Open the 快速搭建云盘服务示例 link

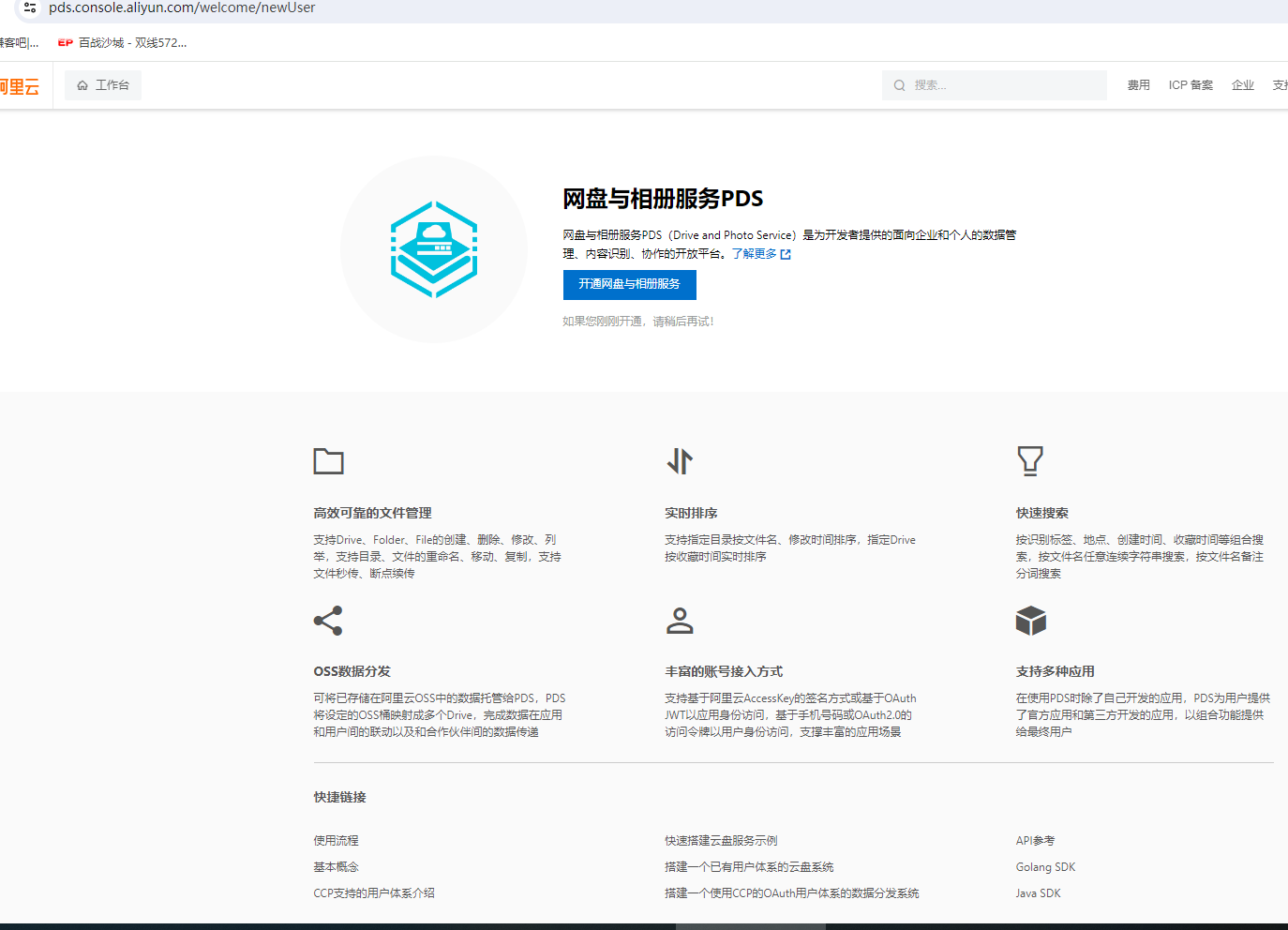(721, 841)
